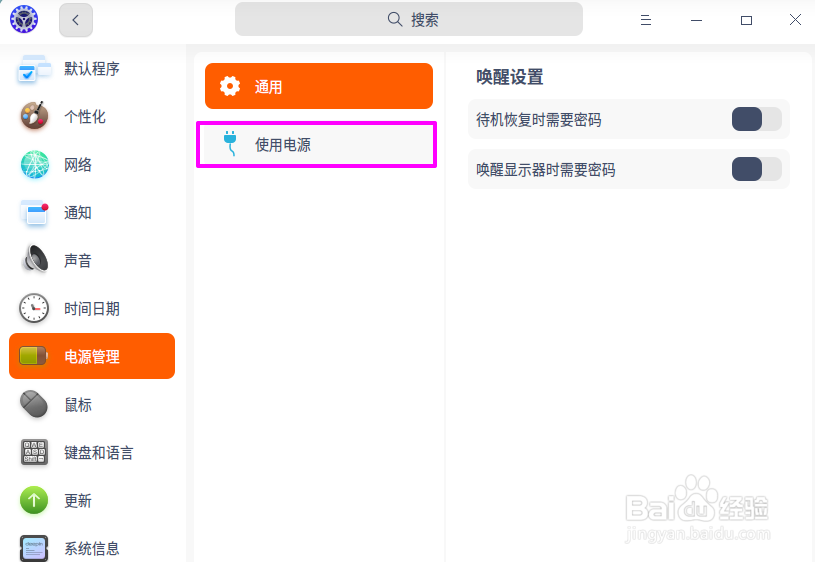Click the 待机恢复时需要密码 label

(539, 120)
